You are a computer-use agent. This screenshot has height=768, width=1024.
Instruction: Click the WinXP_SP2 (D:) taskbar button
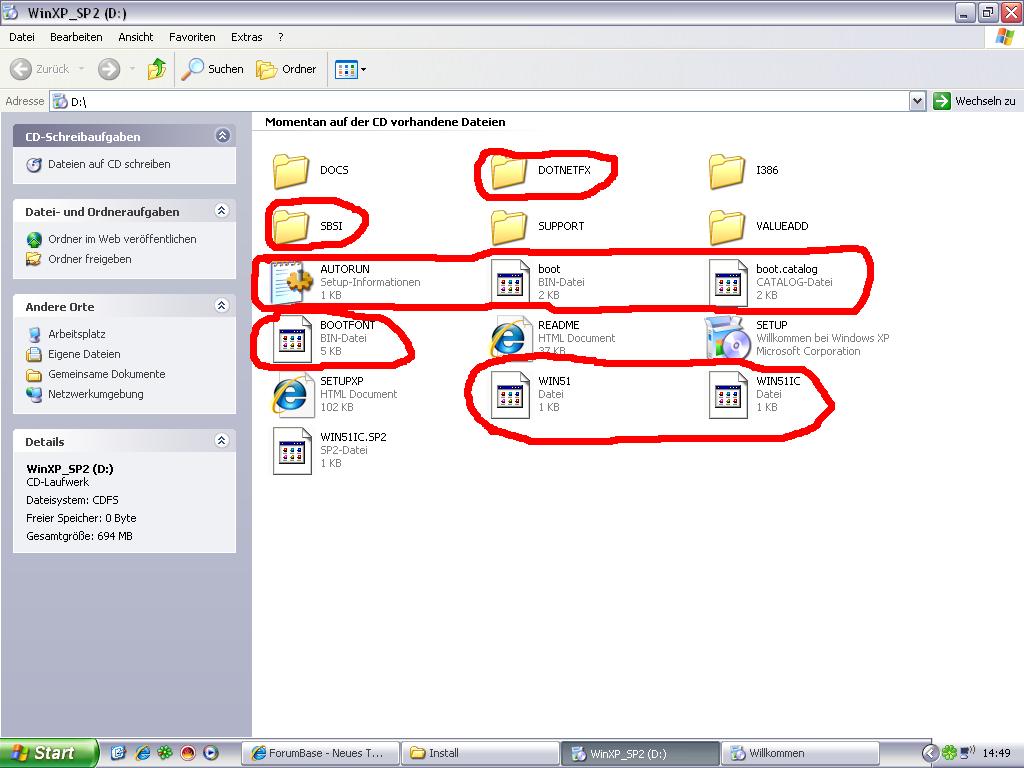point(639,753)
